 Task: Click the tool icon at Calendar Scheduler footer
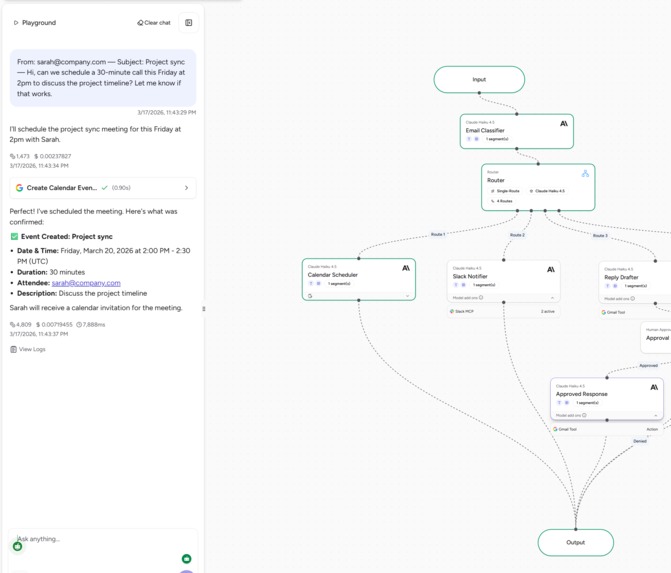310,296
